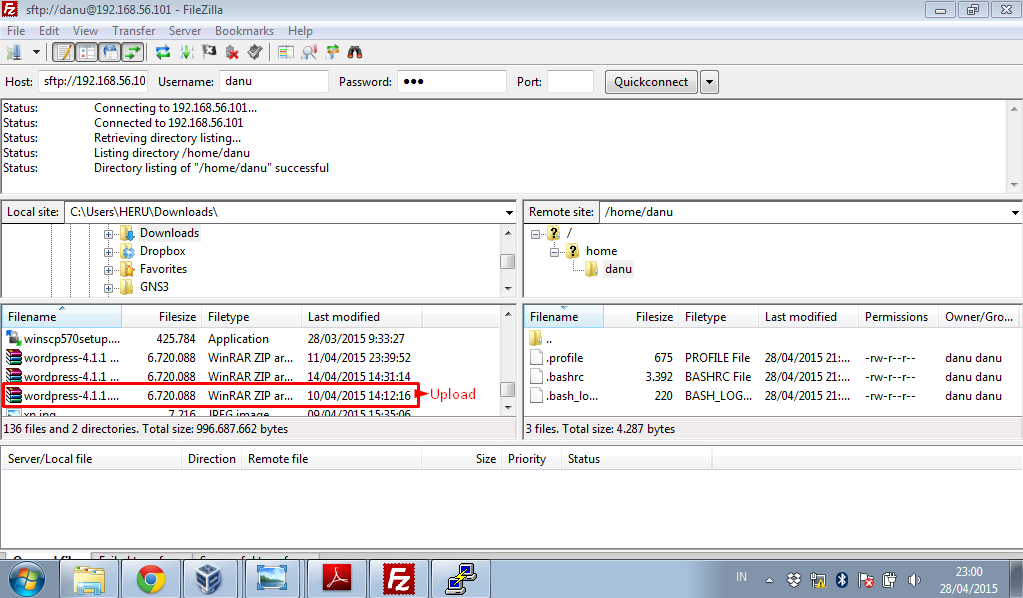Open PuTTY from taskbar

[x=461, y=579]
